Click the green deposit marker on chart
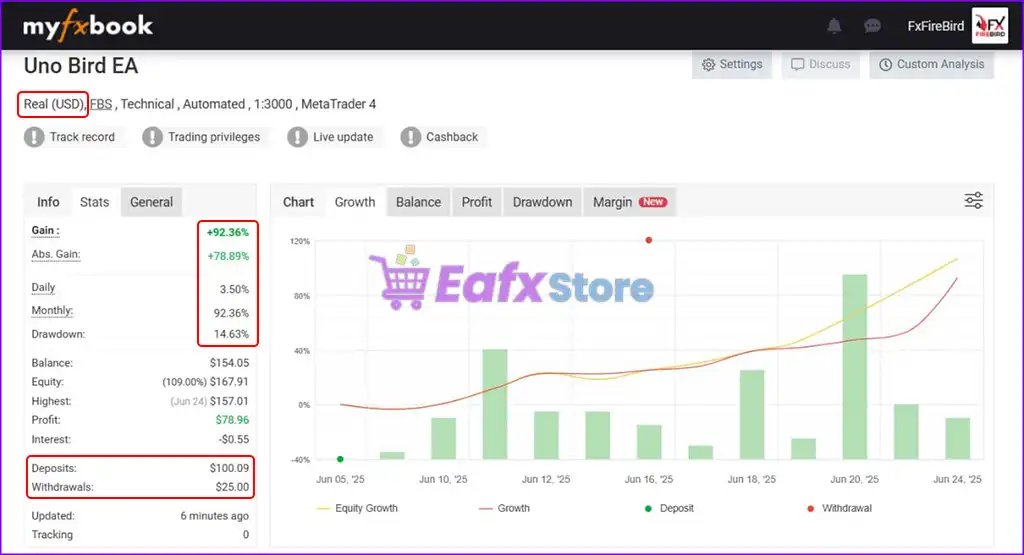This screenshot has width=1024, height=555. point(340,459)
